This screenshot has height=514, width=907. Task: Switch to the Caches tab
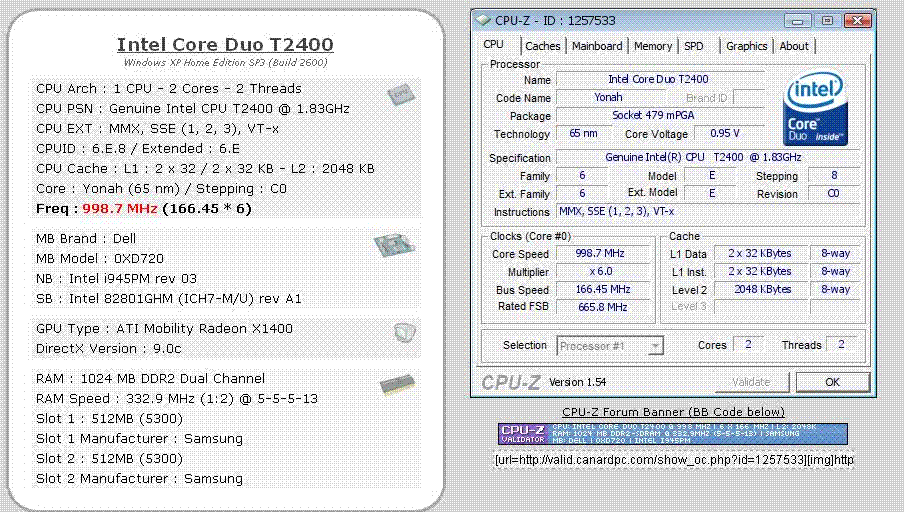click(x=543, y=46)
